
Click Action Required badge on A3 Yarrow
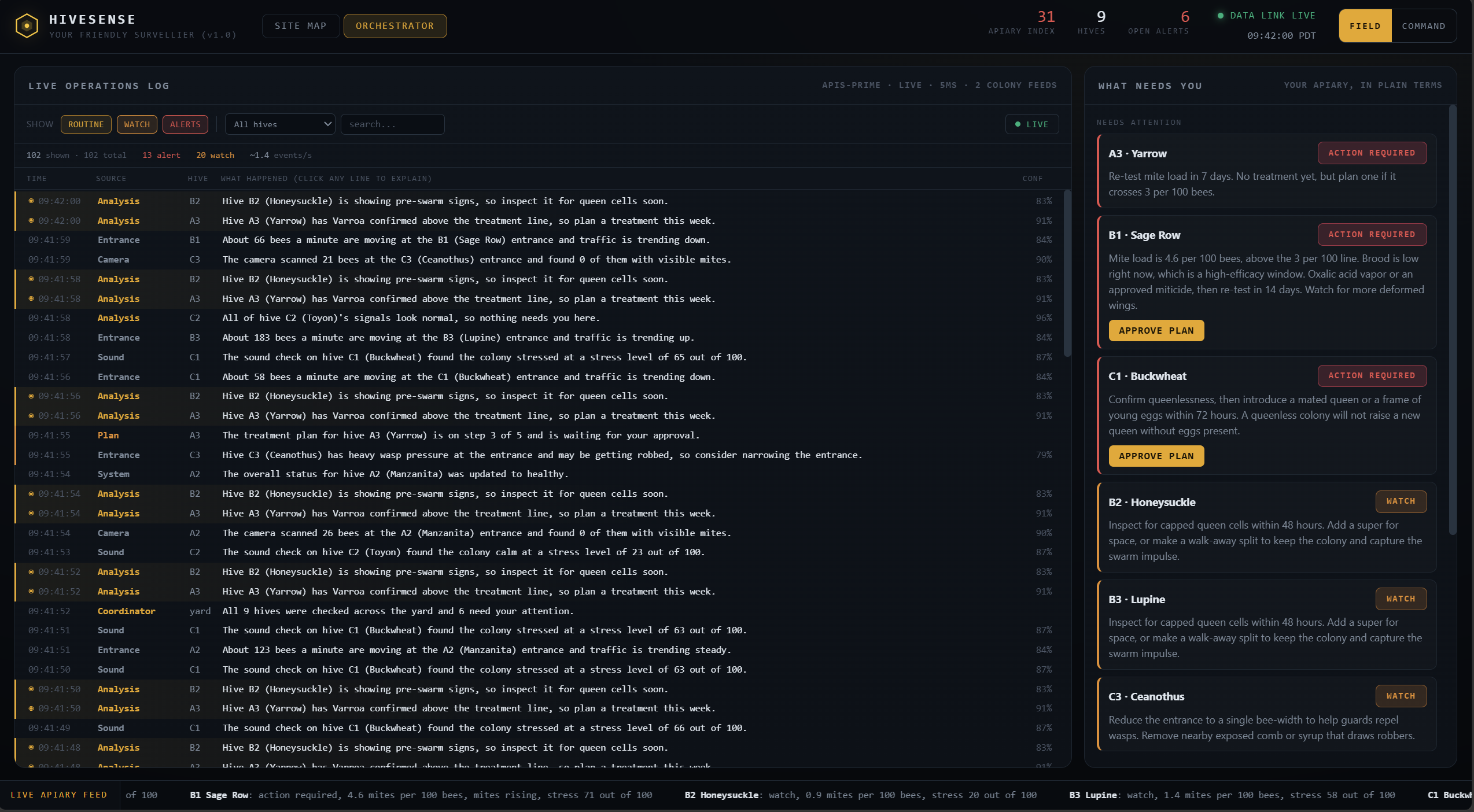pyautogui.click(x=1372, y=153)
